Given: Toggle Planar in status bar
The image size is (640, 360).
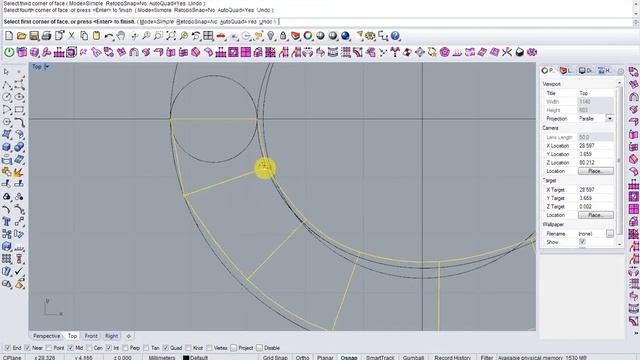Looking at the screenshot, I should [x=325, y=358].
